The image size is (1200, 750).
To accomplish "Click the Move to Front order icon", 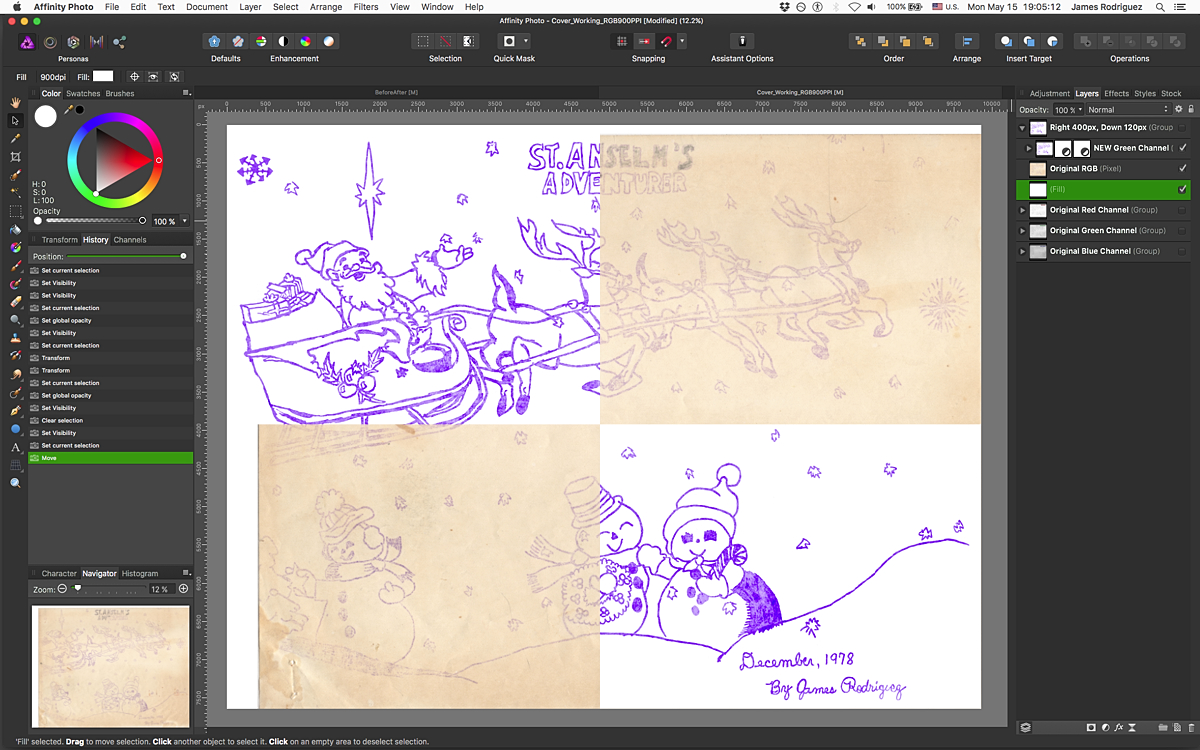I will (x=928, y=41).
